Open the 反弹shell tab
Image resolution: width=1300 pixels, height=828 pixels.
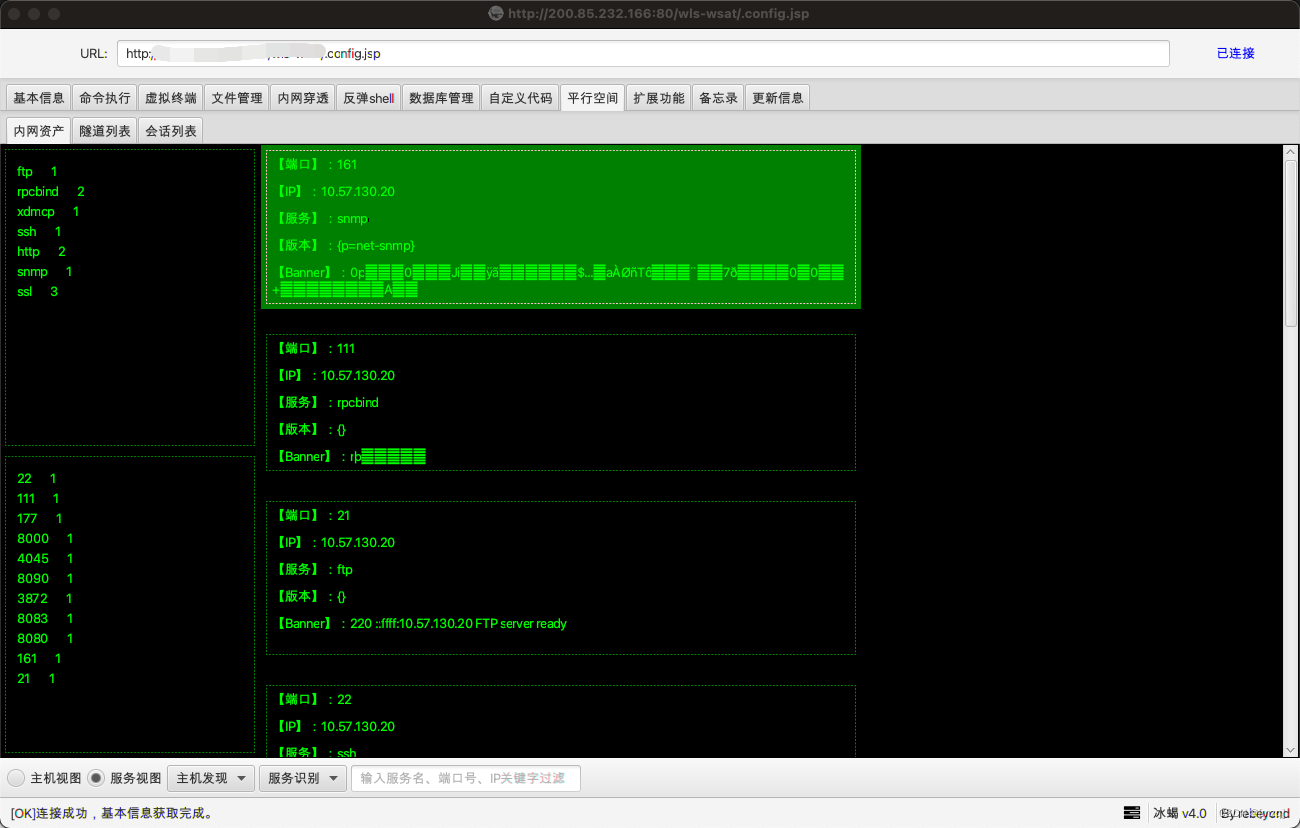tap(368, 97)
